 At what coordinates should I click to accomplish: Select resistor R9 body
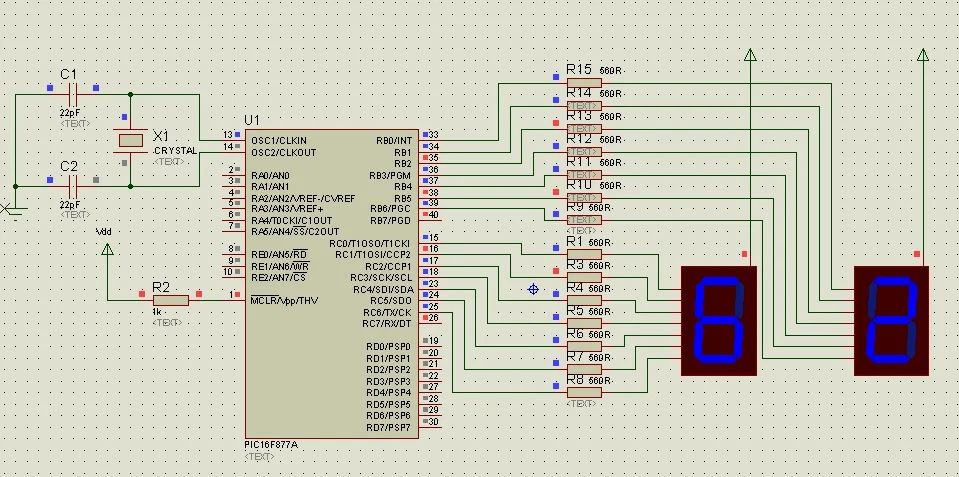click(x=584, y=220)
